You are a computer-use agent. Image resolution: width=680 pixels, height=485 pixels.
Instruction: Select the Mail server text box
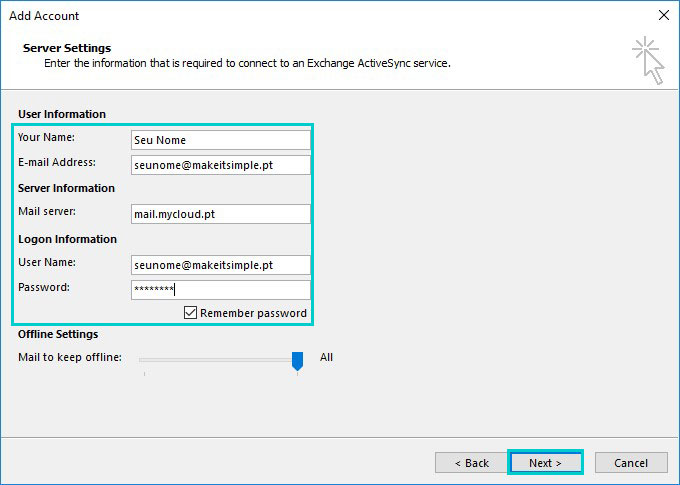(x=221, y=214)
